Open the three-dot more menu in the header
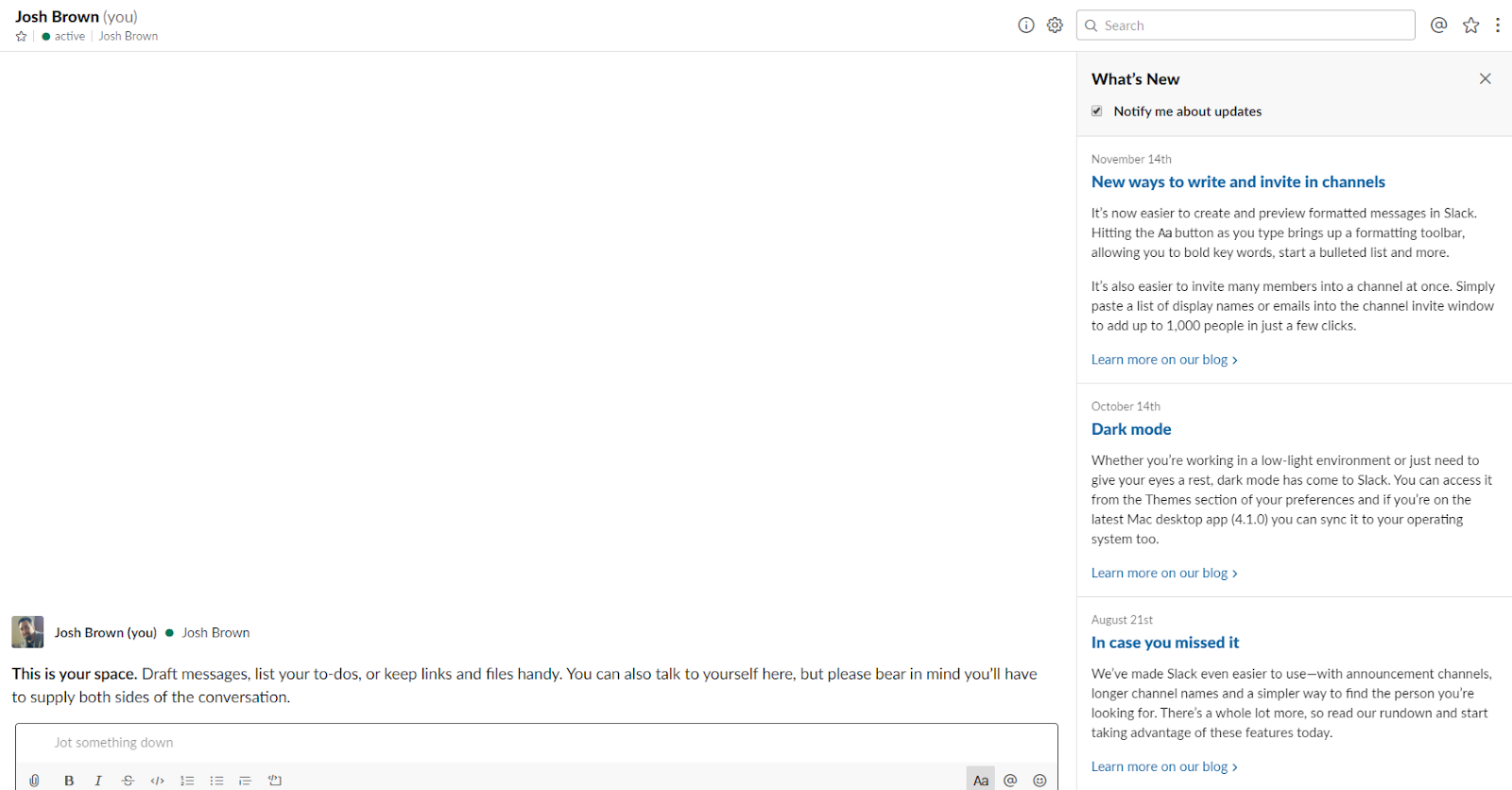 coord(1498,26)
